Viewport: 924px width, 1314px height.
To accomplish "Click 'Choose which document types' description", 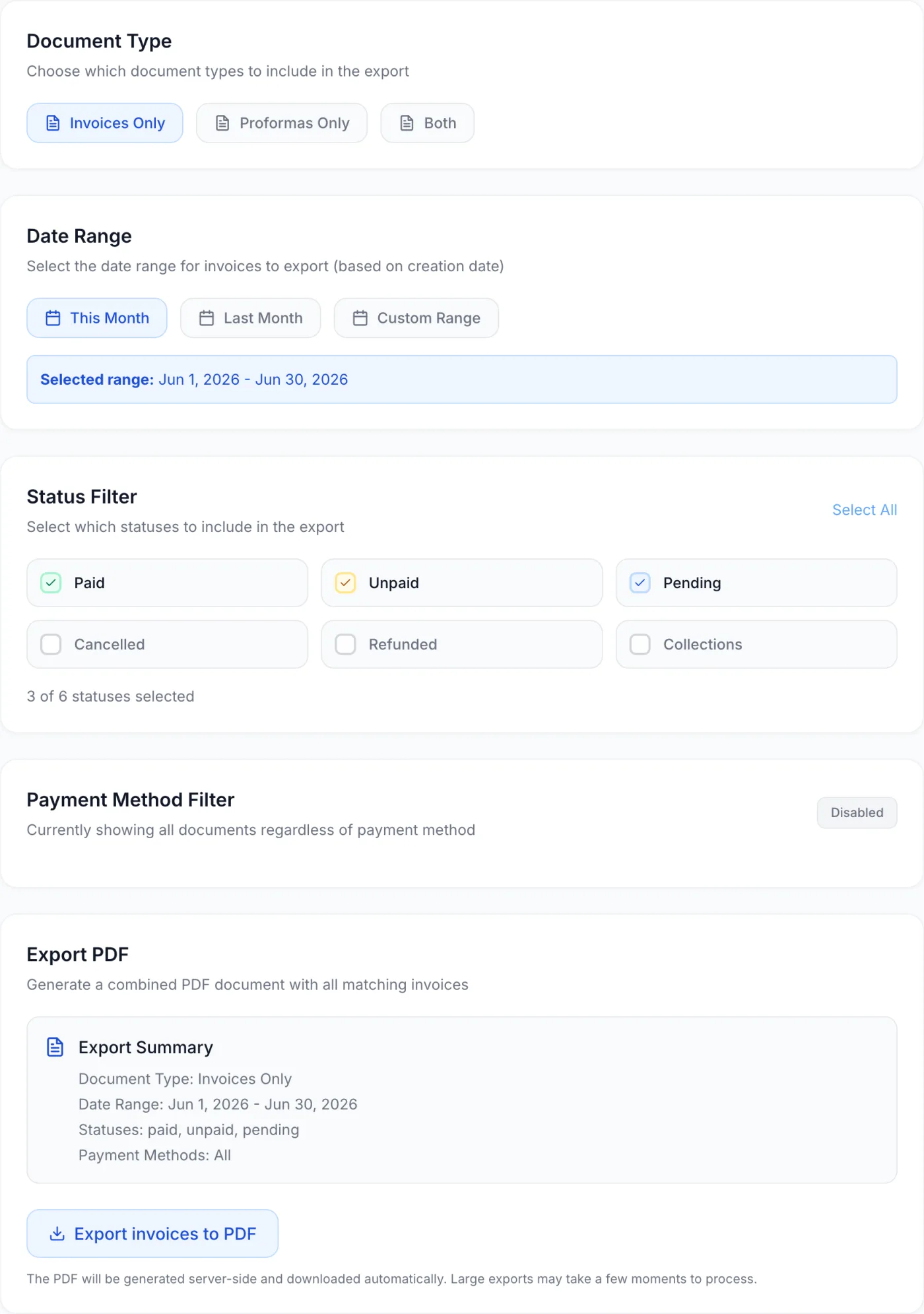I will (218, 71).
